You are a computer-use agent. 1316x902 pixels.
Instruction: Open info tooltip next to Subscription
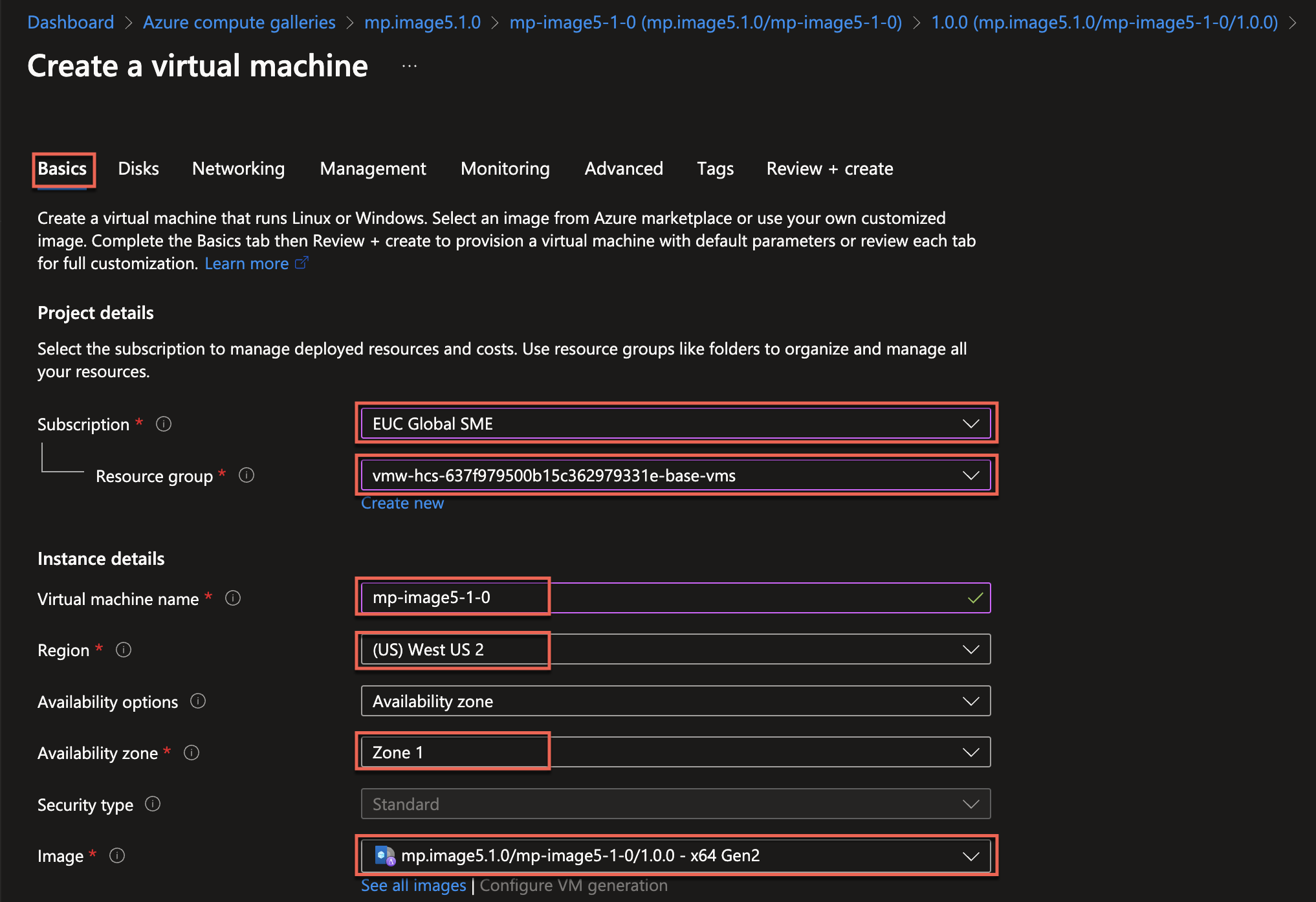164,424
